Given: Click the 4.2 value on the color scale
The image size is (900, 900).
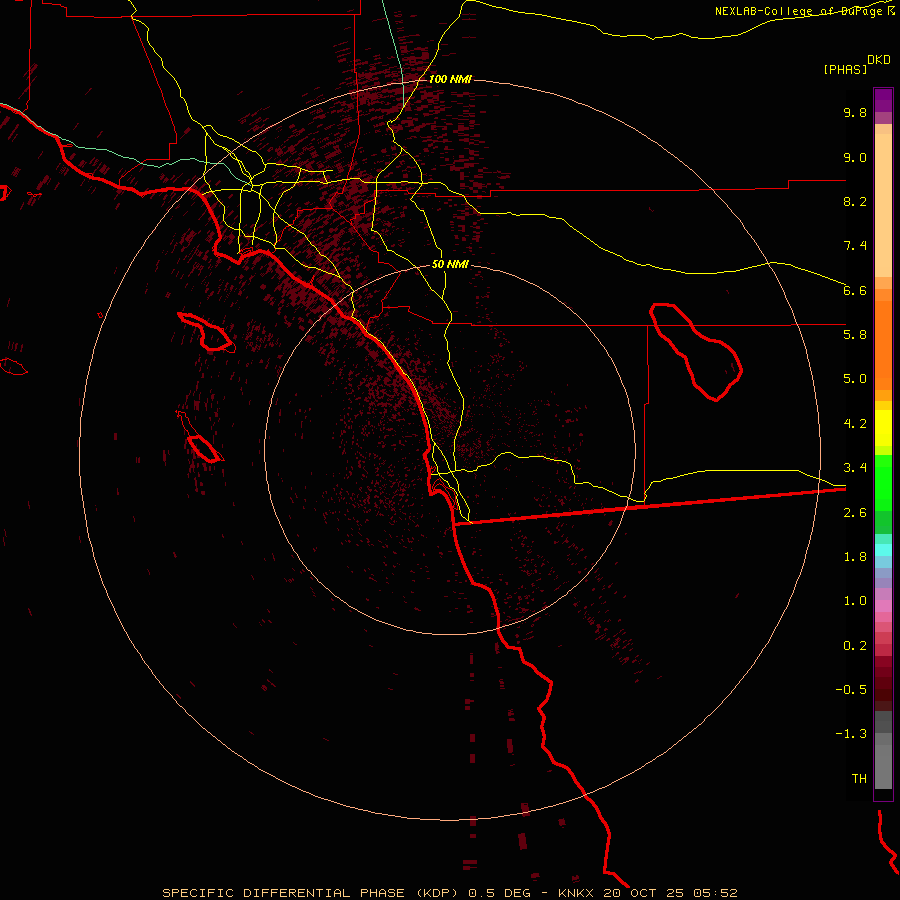Looking at the screenshot, I should point(855,424).
